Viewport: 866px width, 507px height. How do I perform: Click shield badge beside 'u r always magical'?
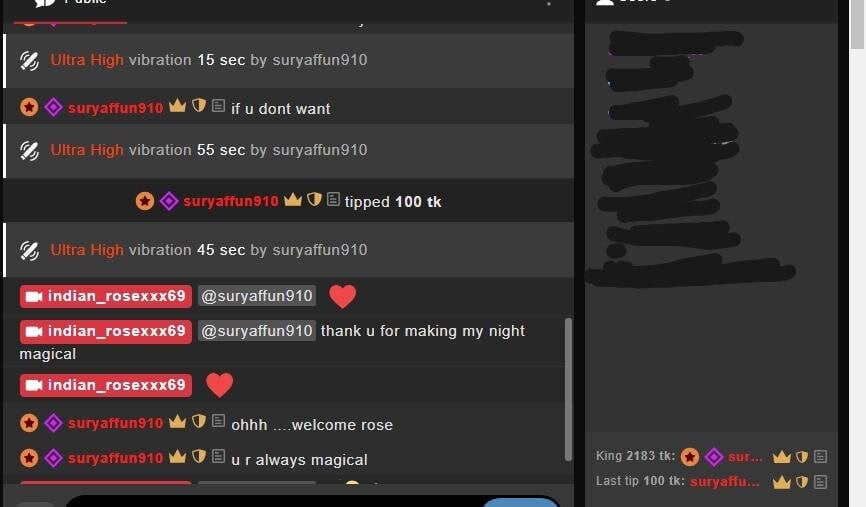click(x=199, y=457)
